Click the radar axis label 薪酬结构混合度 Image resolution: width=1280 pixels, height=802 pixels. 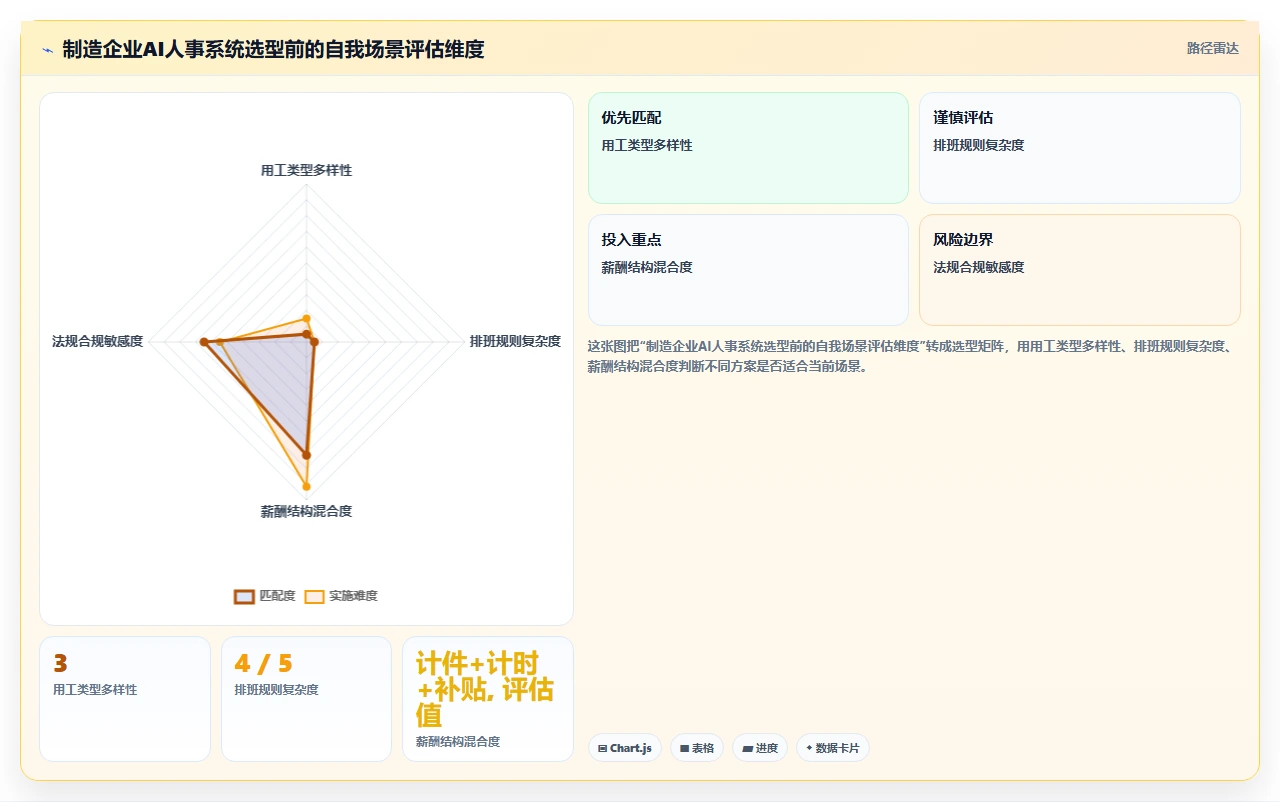pyautogui.click(x=306, y=511)
